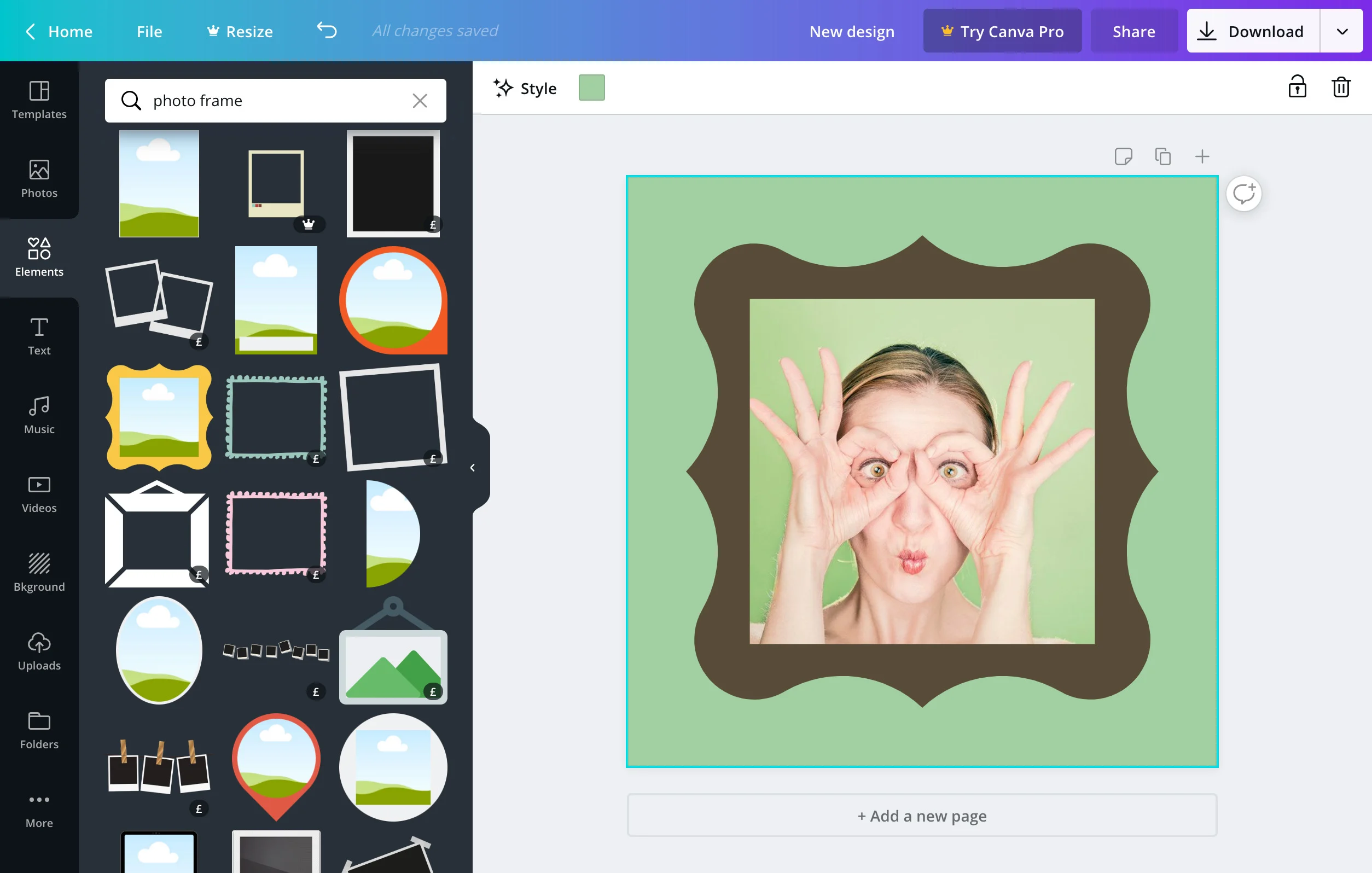Click the lock icon in top toolbar

1298,88
